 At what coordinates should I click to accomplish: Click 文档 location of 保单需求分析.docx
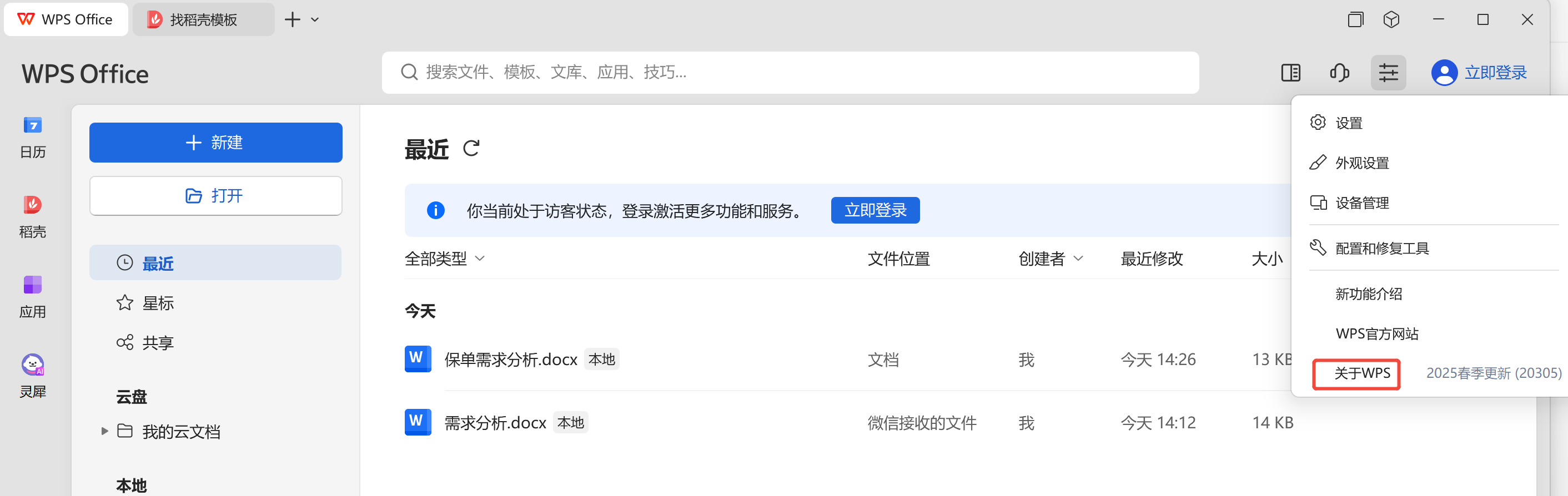tap(883, 360)
